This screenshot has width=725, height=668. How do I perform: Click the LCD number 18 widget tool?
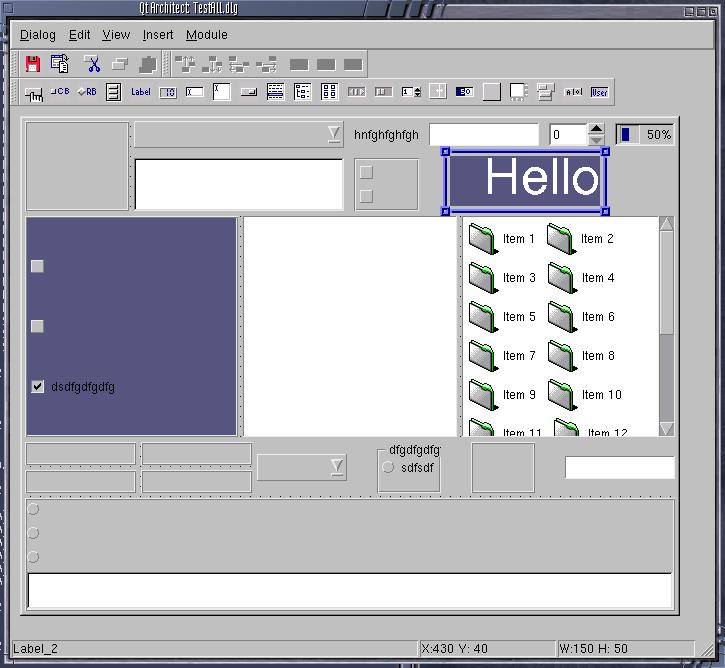pyautogui.click(x=167, y=92)
